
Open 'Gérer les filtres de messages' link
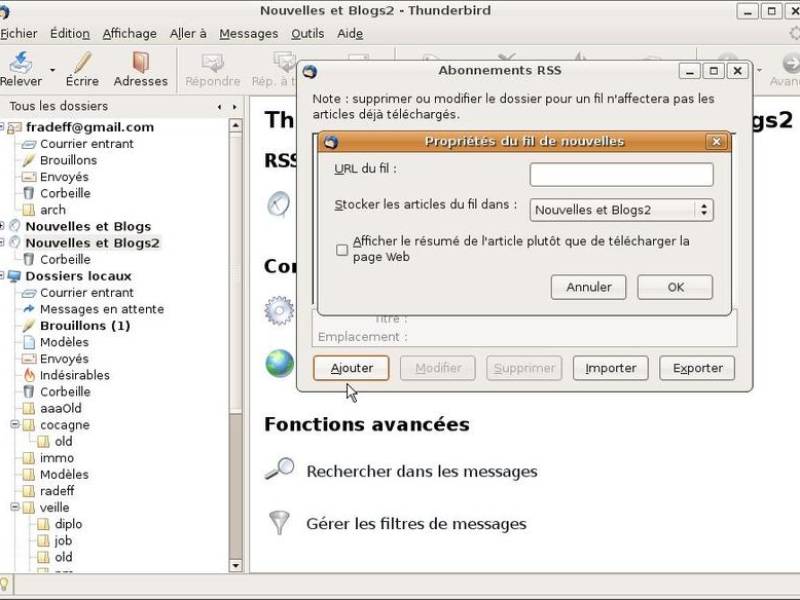416,523
